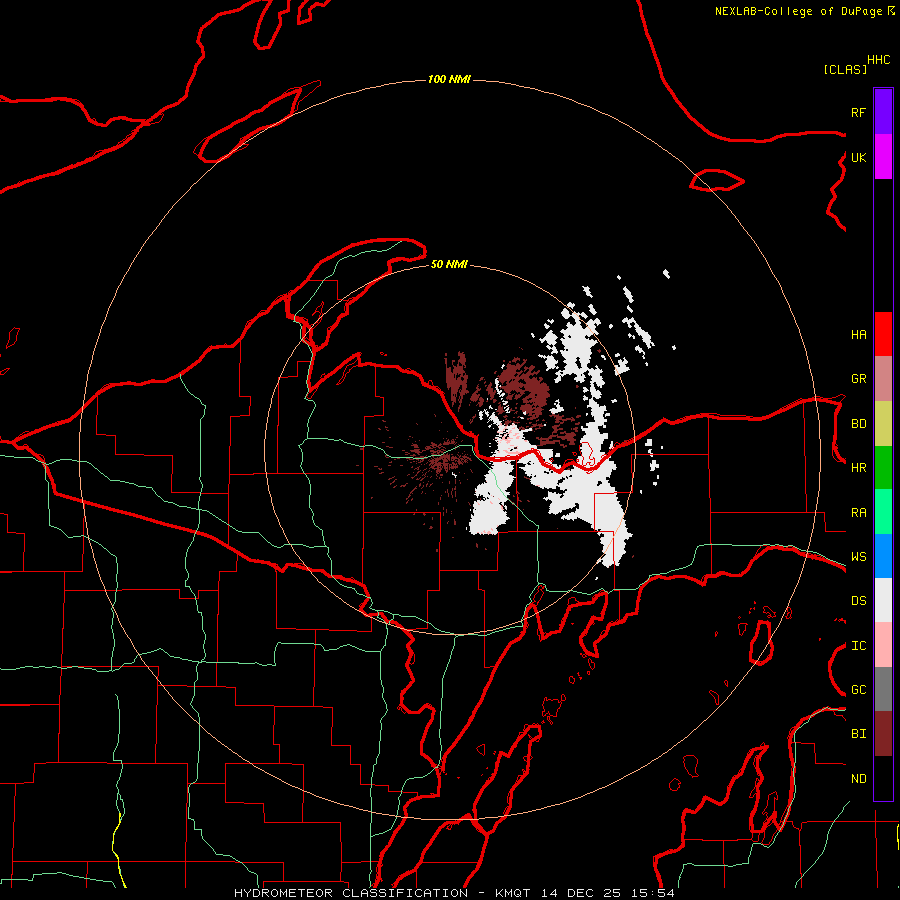Click the GR legend label
The width and height of the screenshot is (900, 900).
(x=859, y=379)
